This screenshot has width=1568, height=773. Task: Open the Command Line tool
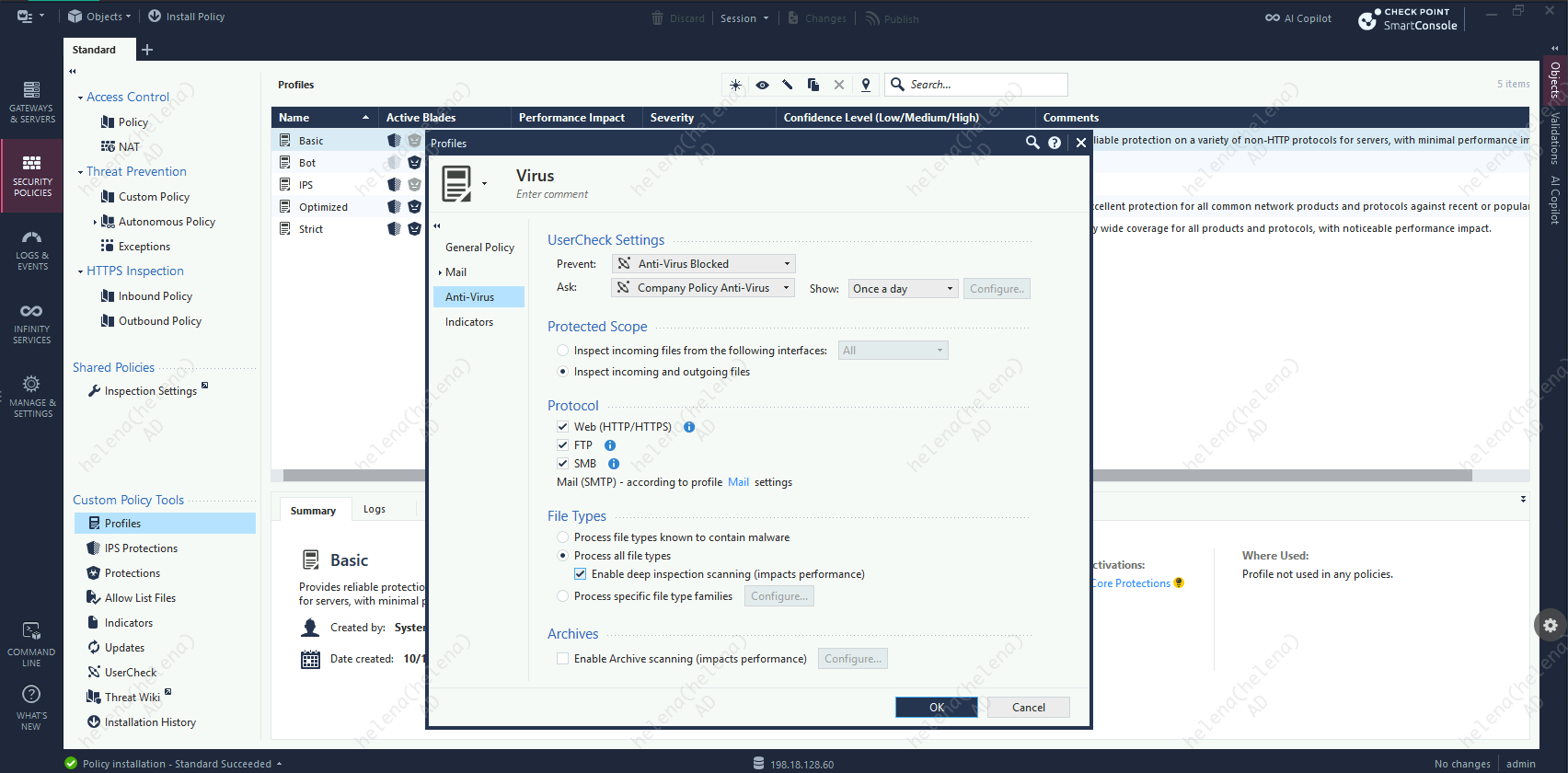coord(31,643)
